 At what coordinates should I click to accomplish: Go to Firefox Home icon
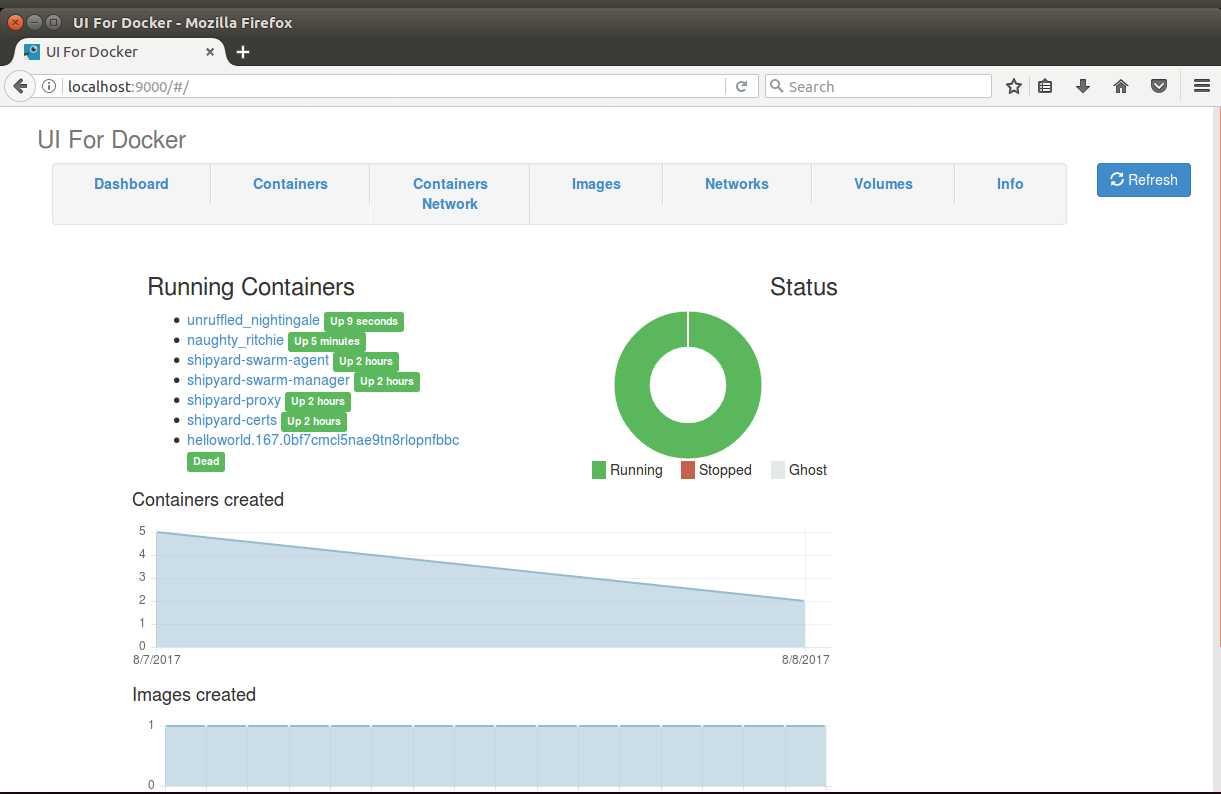[1121, 86]
